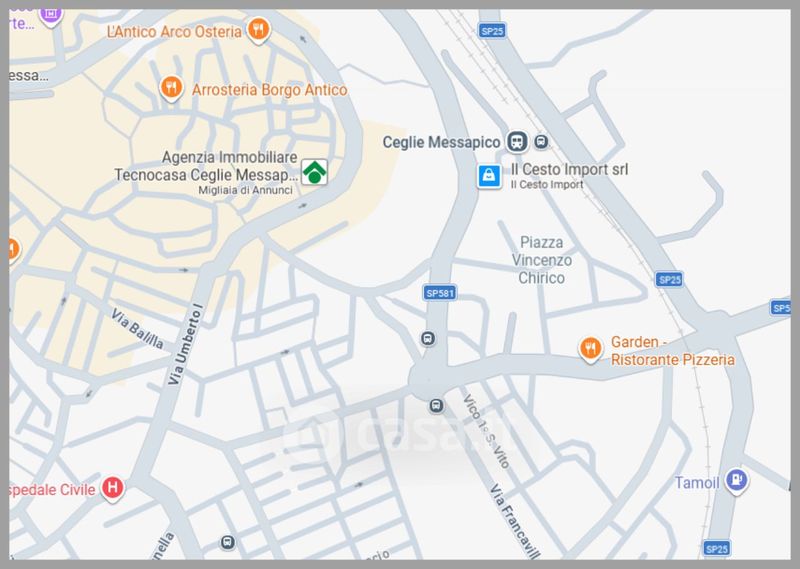Viewport: 800px width, 569px height.
Task: Open the Tamoil gas station marker
Action: click(x=737, y=481)
